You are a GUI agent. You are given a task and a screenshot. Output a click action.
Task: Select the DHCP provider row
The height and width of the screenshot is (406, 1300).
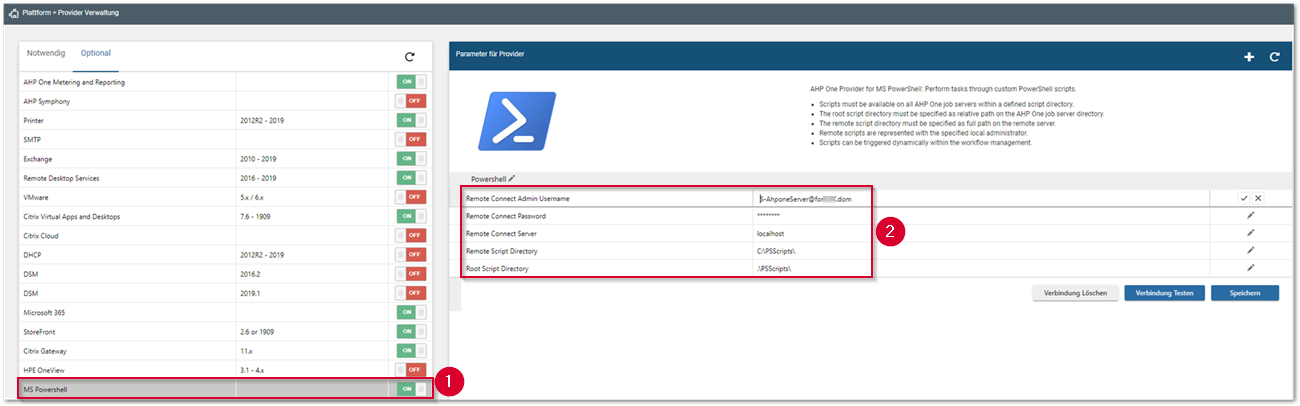[x=227, y=255]
